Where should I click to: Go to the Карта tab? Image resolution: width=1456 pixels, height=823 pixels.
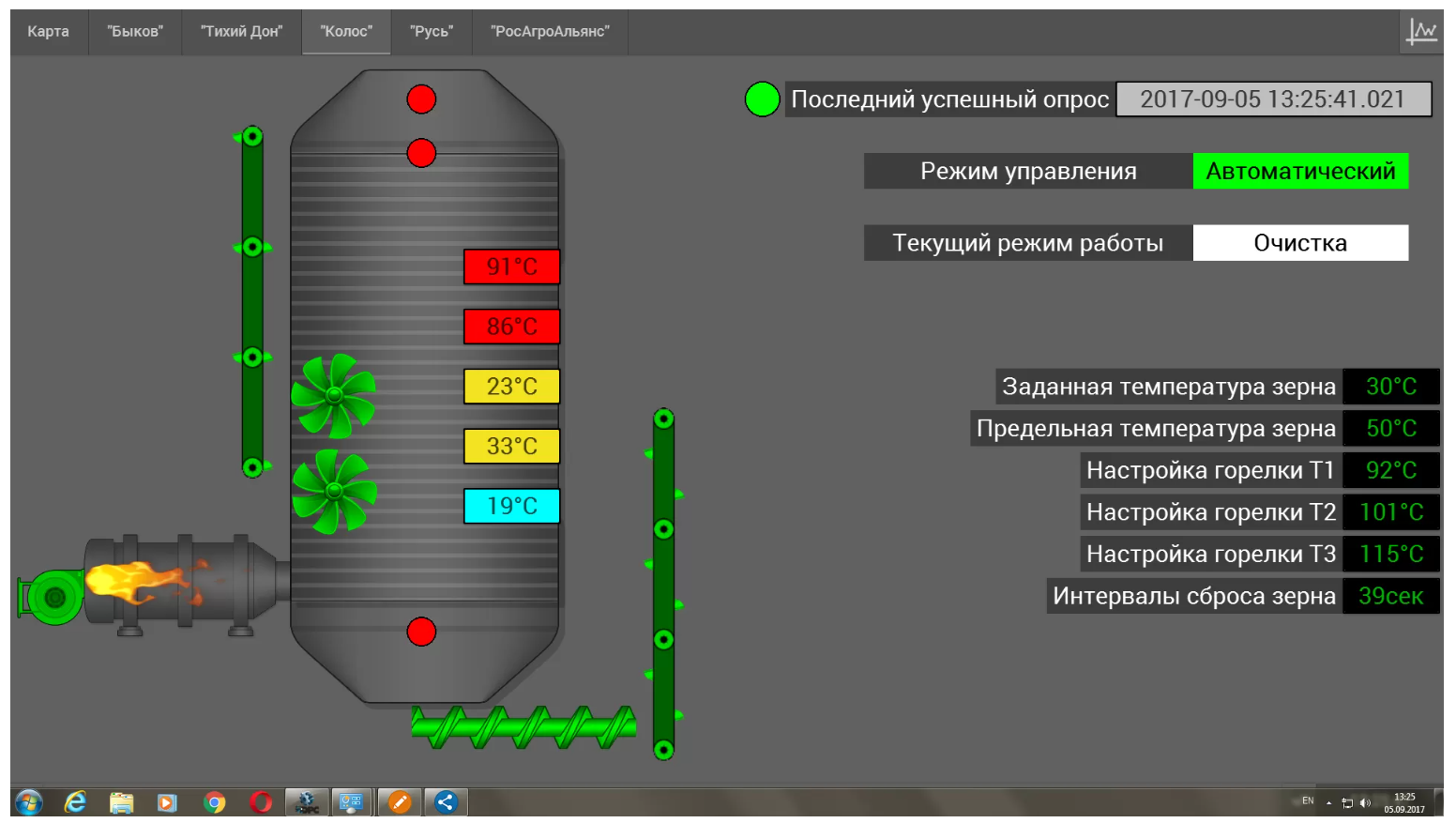pos(48,32)
